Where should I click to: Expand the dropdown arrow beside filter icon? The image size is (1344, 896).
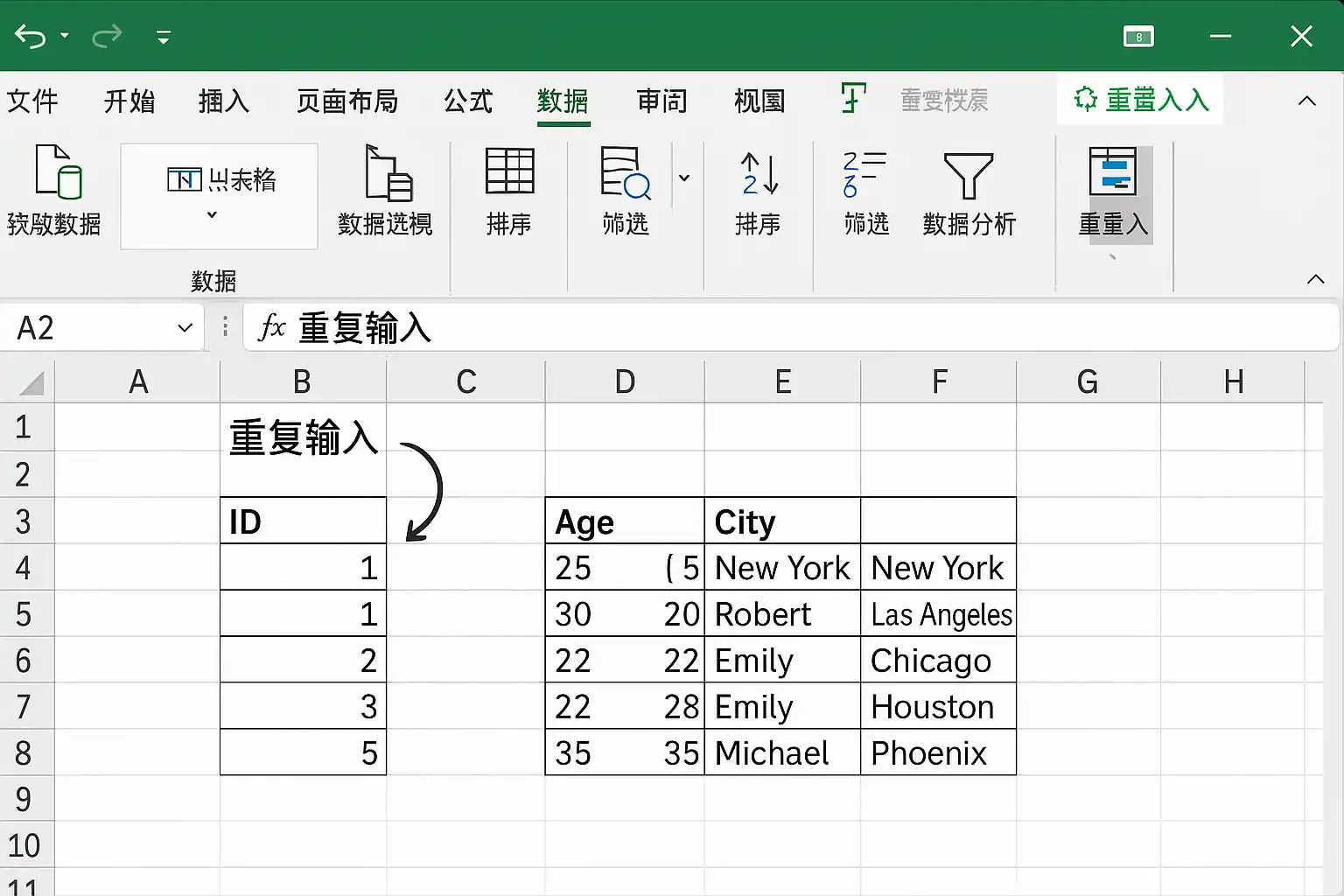tap(684, 178)
